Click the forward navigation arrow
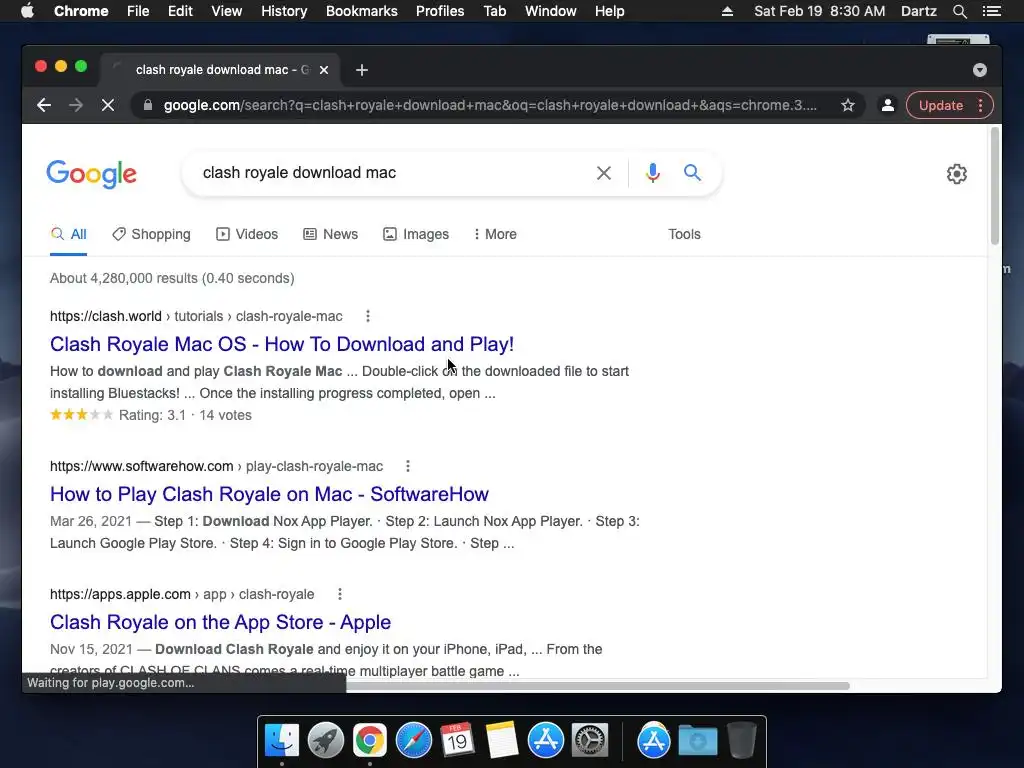1024x768 pixels. 76,105
